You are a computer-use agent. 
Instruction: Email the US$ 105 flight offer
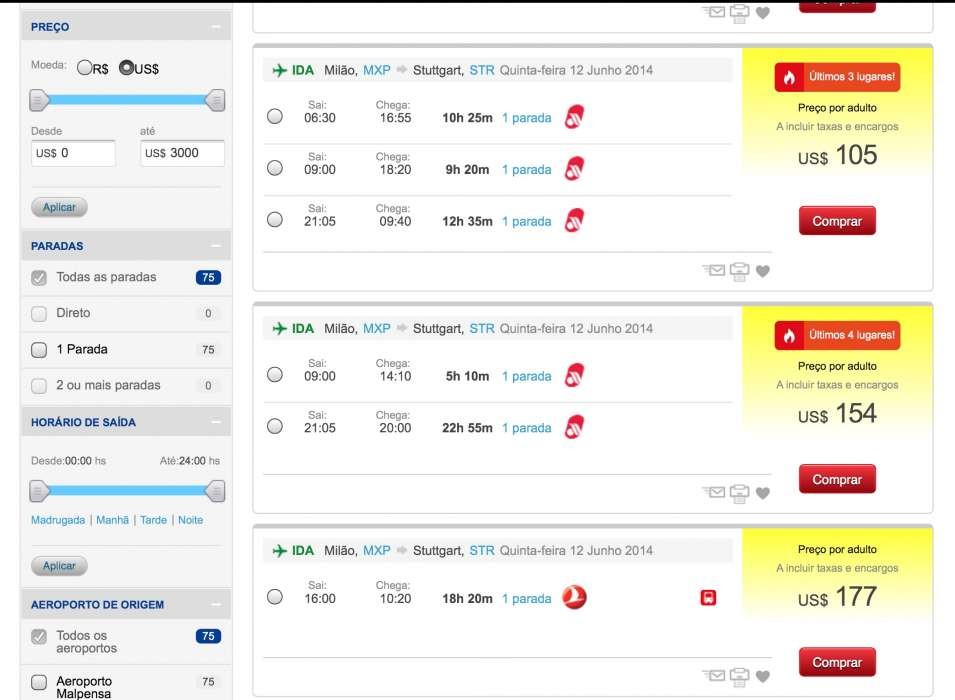[714, 270]
